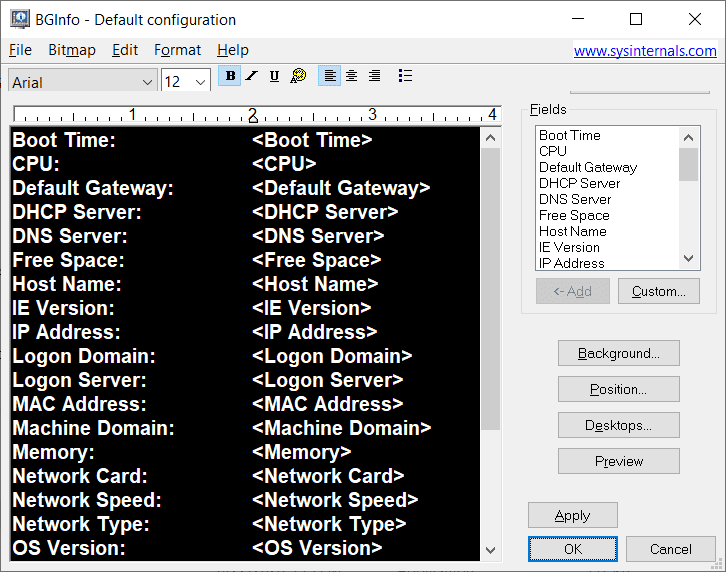Align the text to the left
Screen dimensions: 726x572
pos(330,75)
